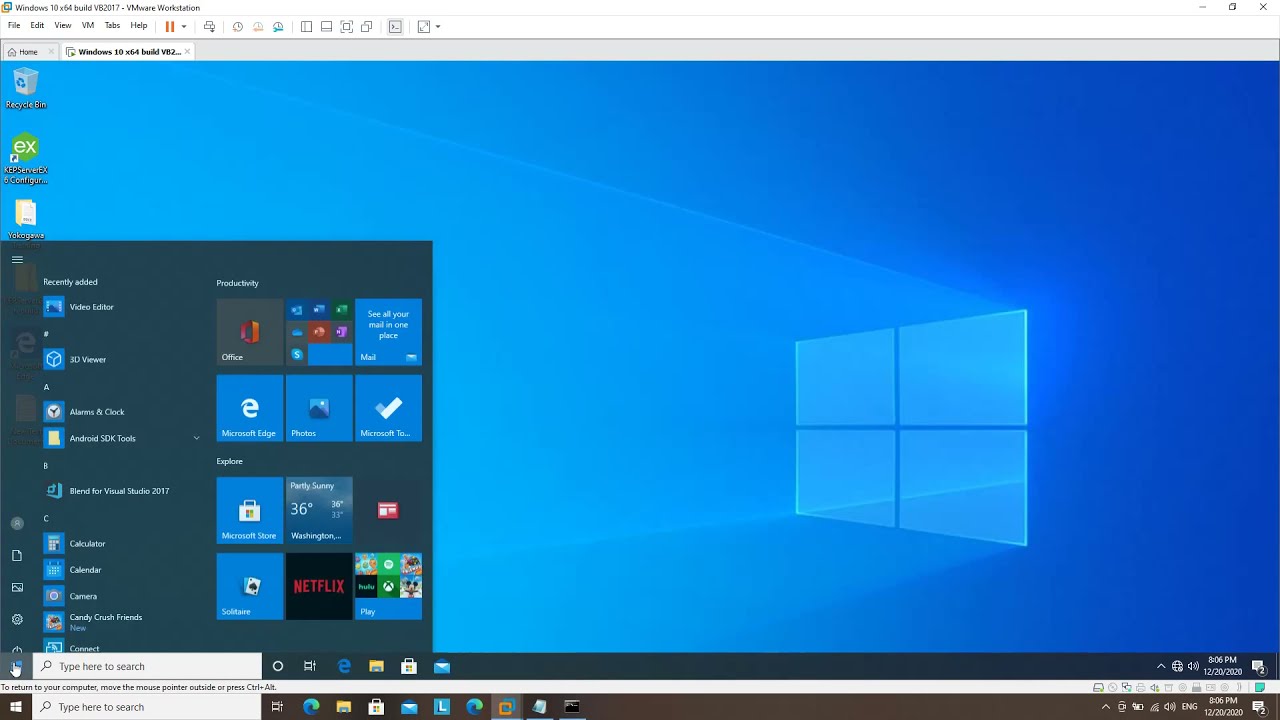This screenshot has height=720, width=1280.
Task: Click the VMware Workstation host taskbar icon
Action: point(506,707)
